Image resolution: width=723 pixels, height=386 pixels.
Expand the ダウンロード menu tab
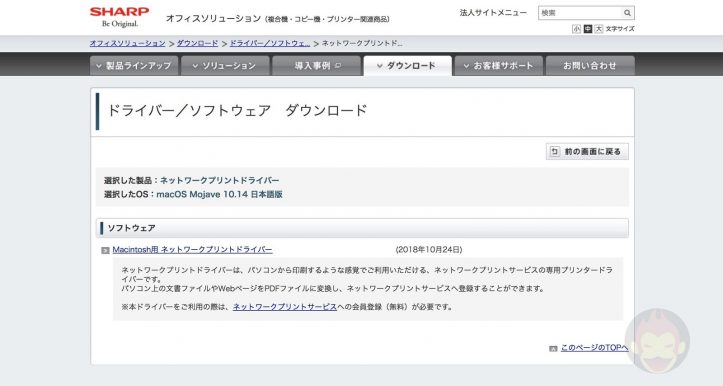(408, 65)
